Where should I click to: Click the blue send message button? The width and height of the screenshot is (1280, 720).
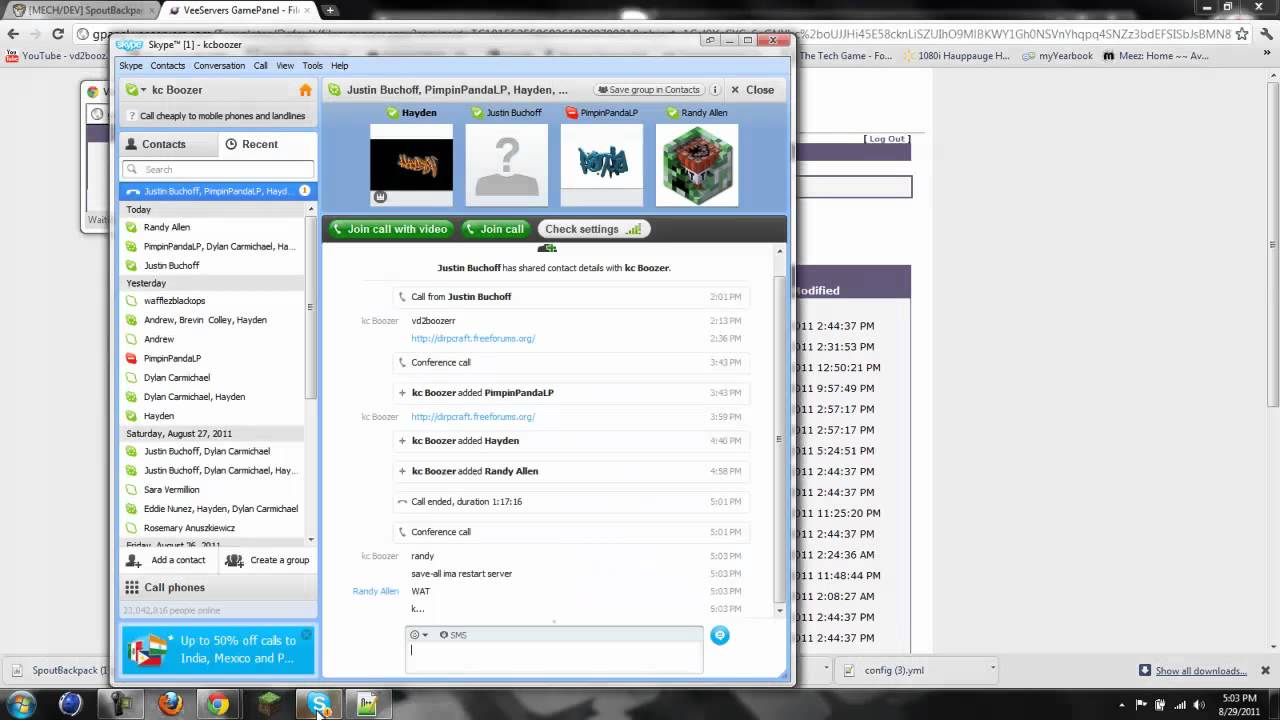click(720, 635)
